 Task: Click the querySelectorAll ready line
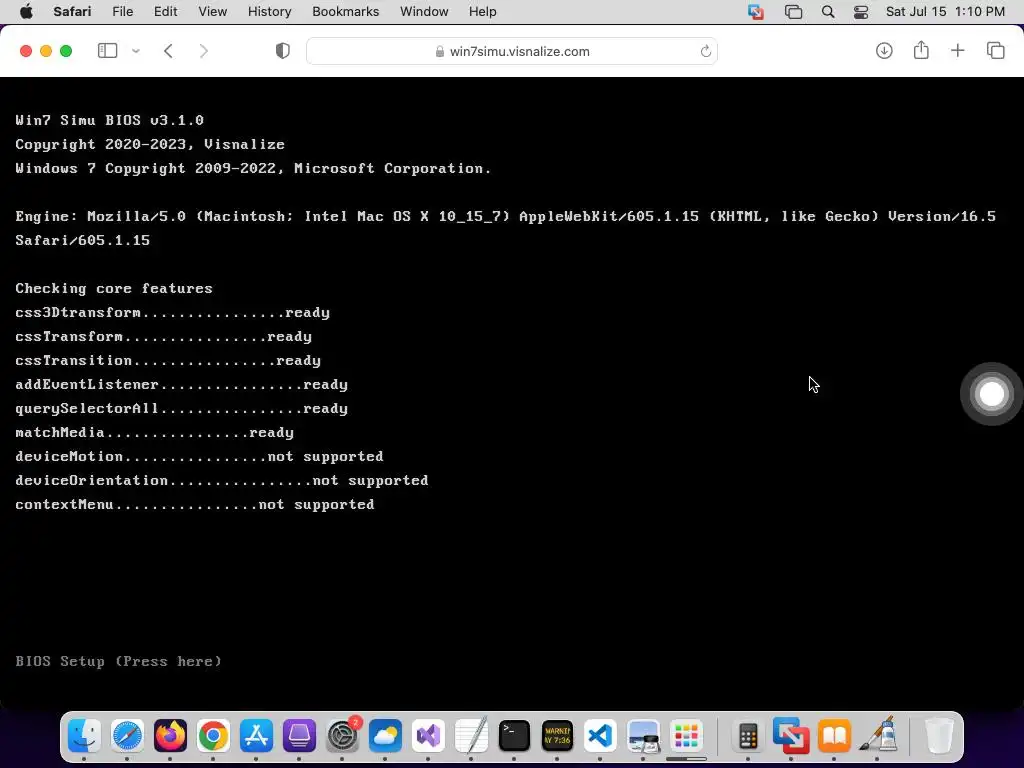[182, 409]
